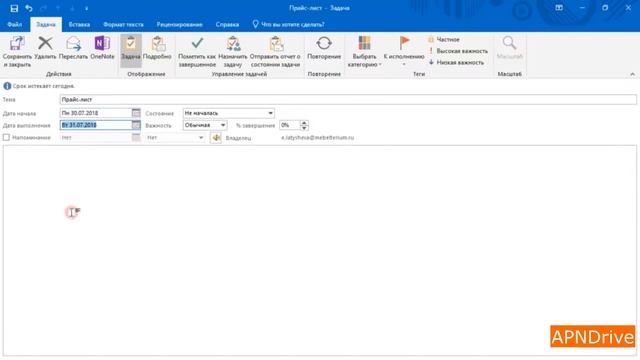The image size is (640, 360).
Task: Forward the task via Переслать
Action: 73,48
